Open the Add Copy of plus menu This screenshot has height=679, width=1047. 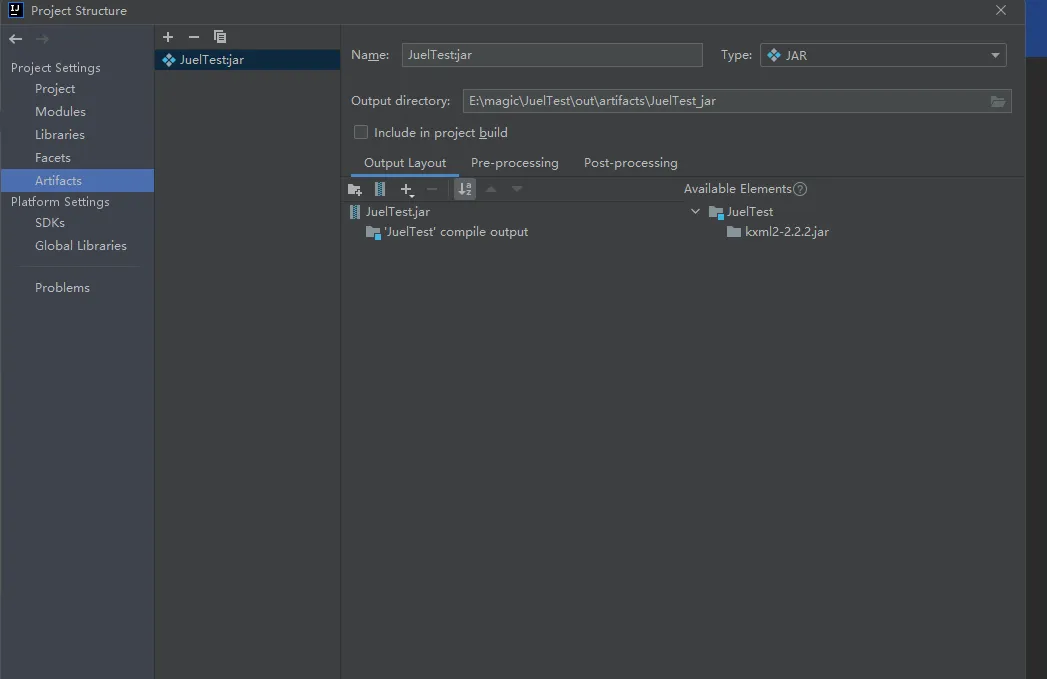click(407, 189)
